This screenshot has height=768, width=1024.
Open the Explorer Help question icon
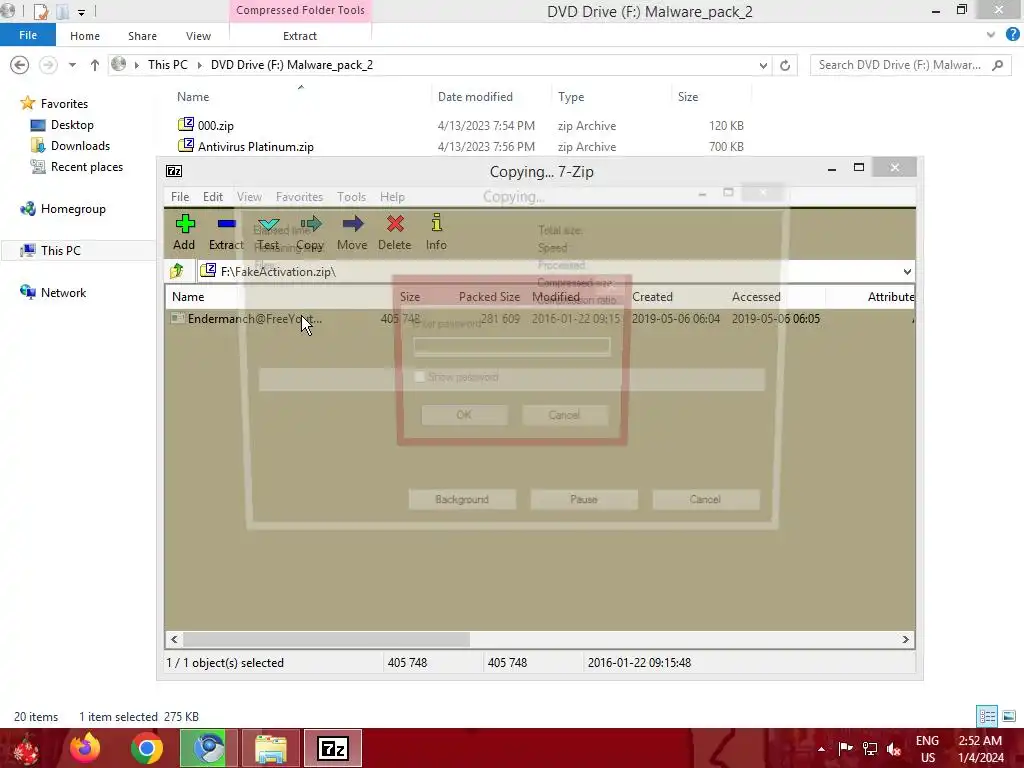(1012, 35)
